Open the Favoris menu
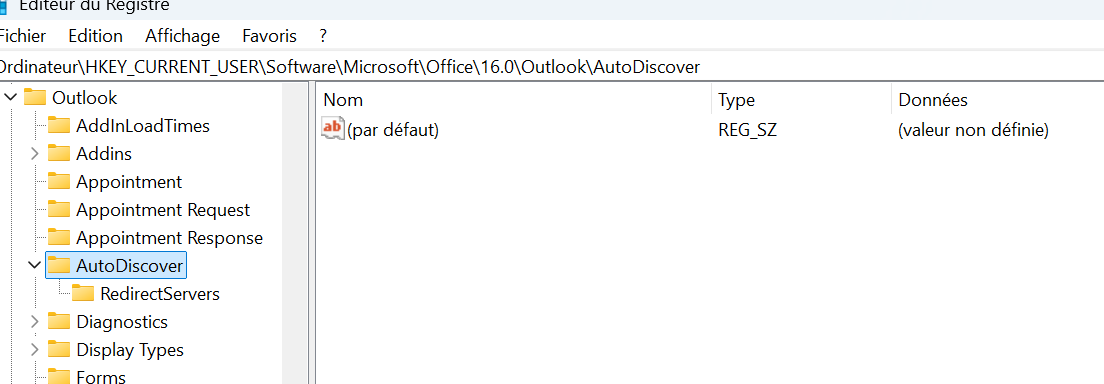The image size is (1104, 384). click(x=270, y=36)
